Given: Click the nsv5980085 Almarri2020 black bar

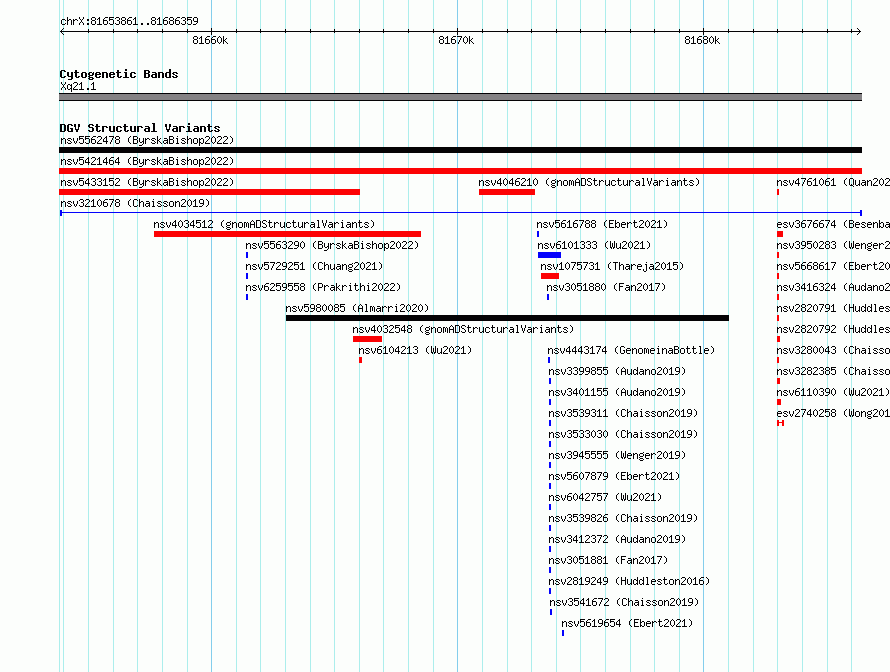Looking at the screenshot, I should 507,318.
